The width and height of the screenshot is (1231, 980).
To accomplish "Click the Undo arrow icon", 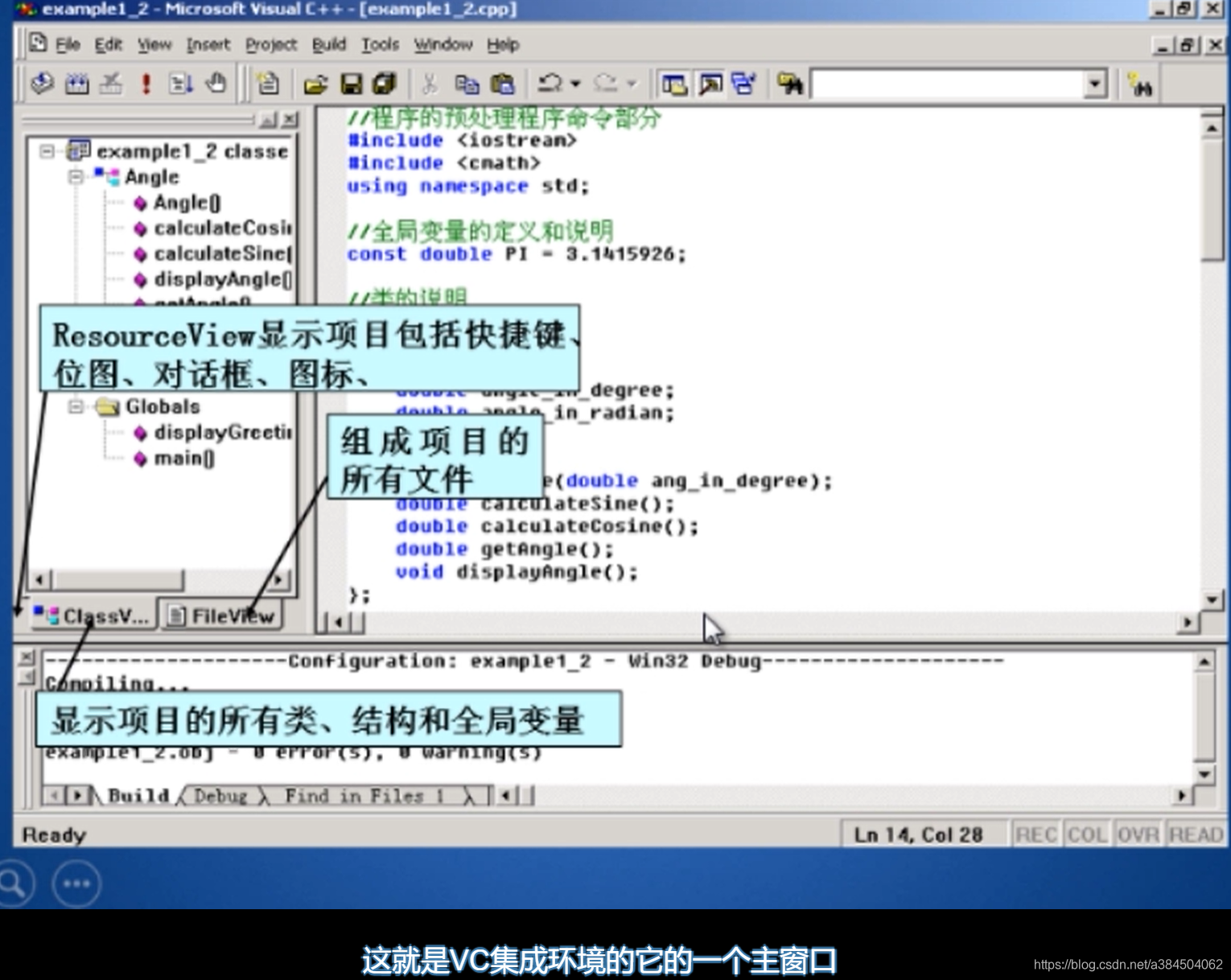I will (x=550, y=83).
